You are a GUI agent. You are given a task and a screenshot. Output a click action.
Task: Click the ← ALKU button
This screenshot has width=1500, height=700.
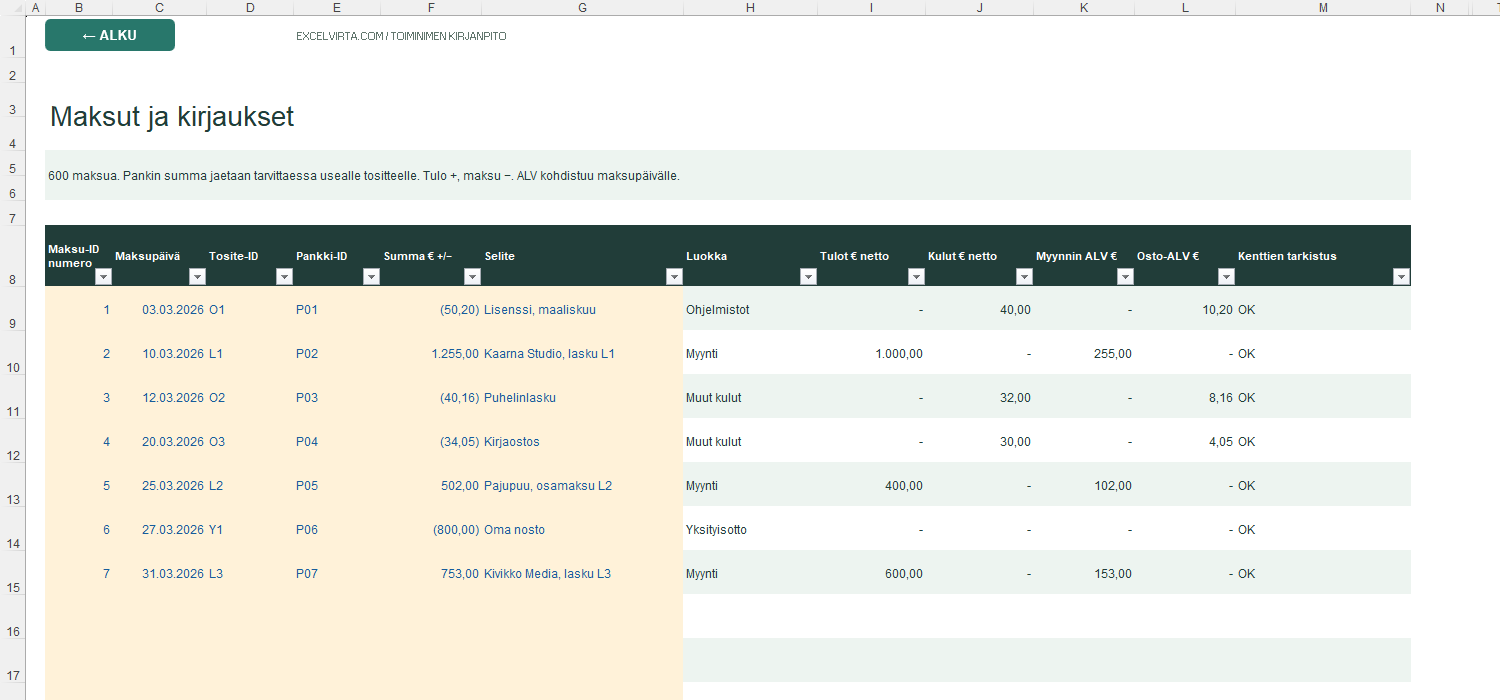click(110, 35)
